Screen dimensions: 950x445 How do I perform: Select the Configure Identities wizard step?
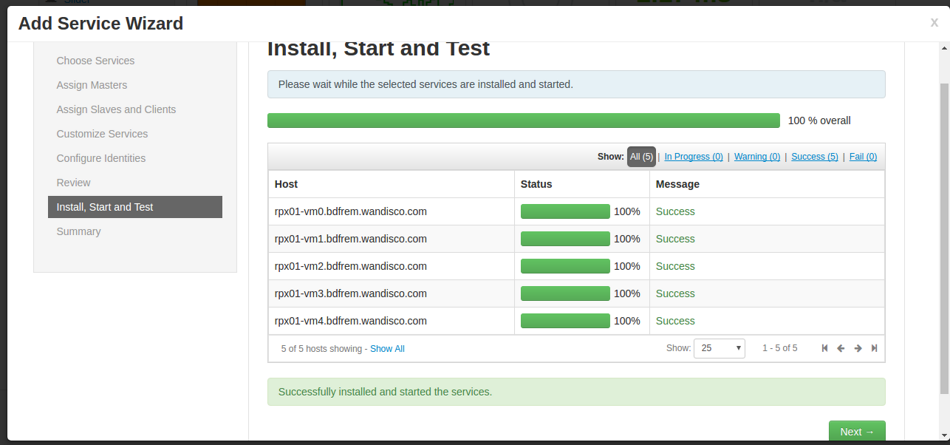click(101, 158)
